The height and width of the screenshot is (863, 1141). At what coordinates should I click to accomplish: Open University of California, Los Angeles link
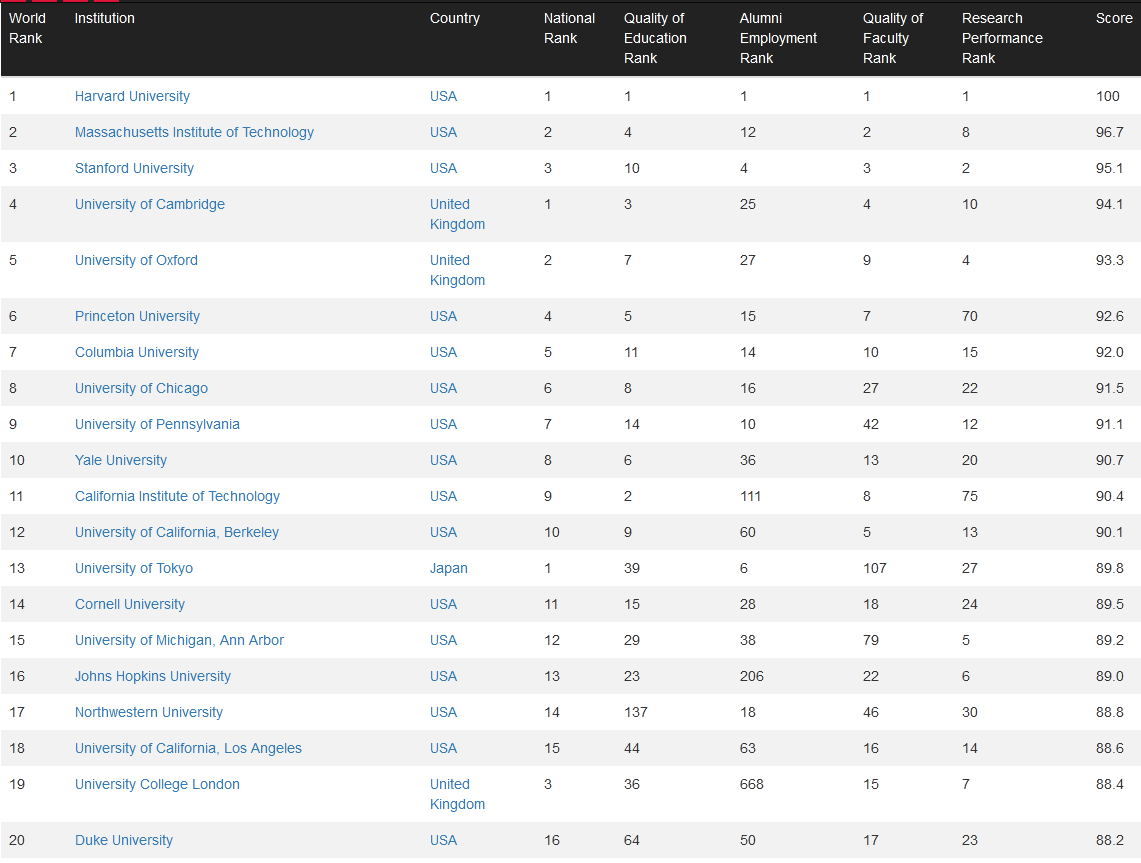coord(188,749)
